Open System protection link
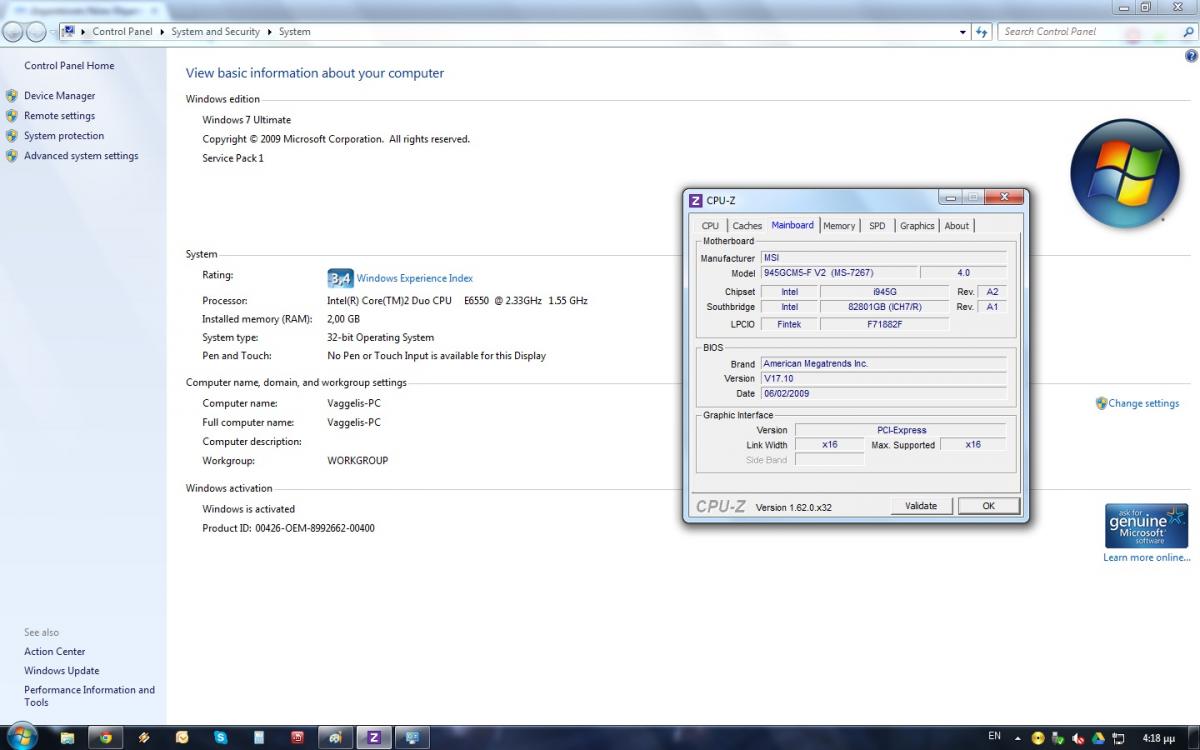The width and height of the screenshot is (1200, 750). pos(64,136)
